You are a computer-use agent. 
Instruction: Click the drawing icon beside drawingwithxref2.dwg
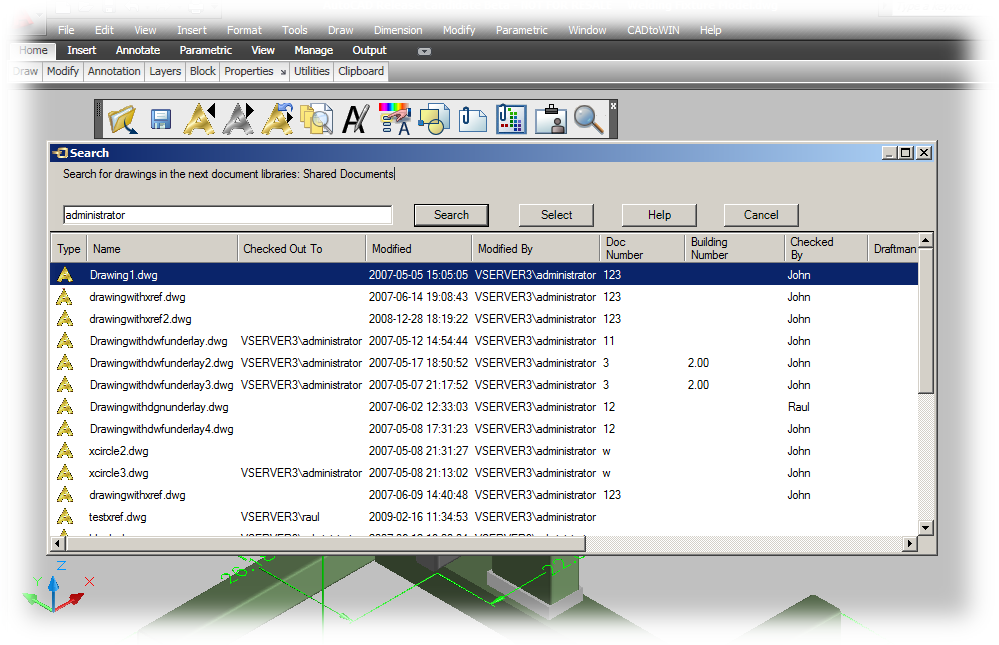click(65, 319)
